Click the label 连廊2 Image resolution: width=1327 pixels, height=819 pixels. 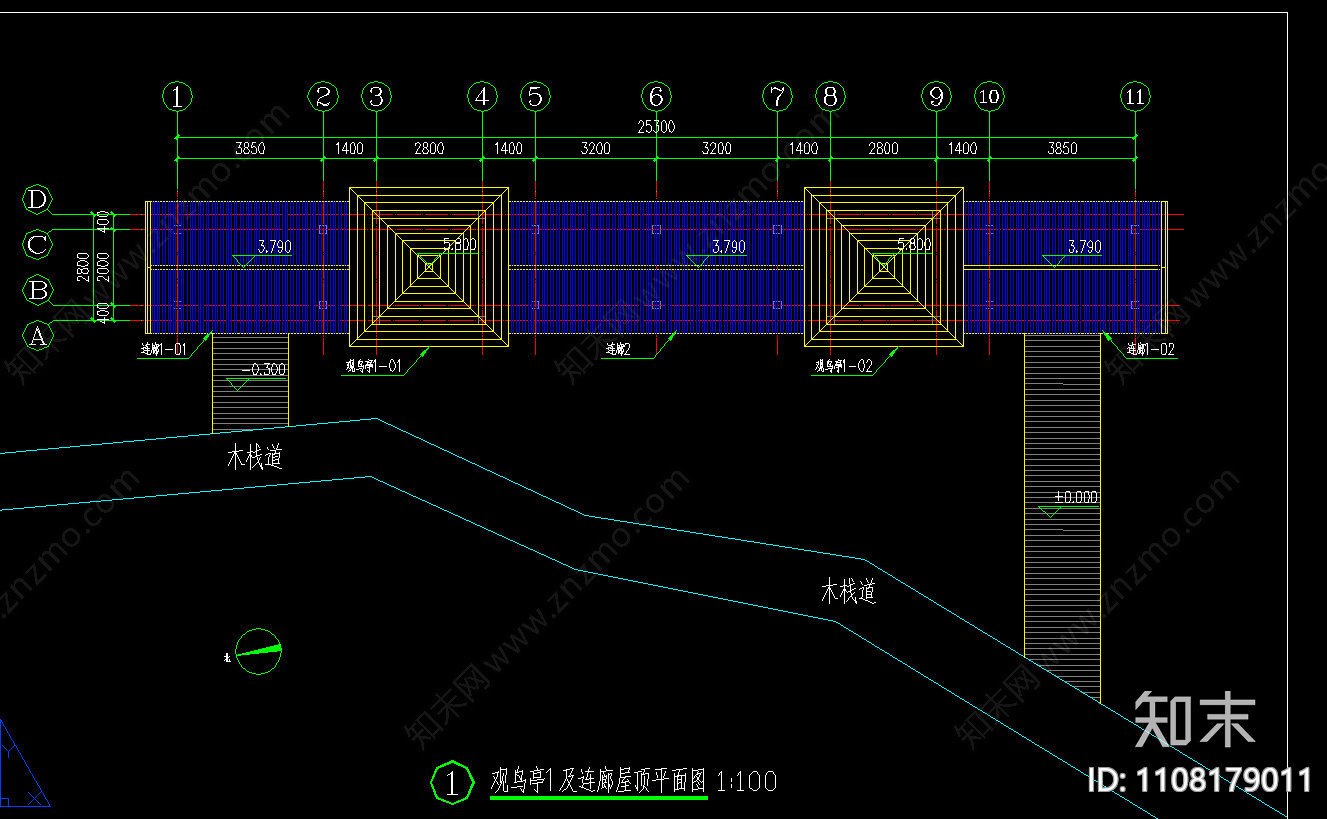(617, 350)
